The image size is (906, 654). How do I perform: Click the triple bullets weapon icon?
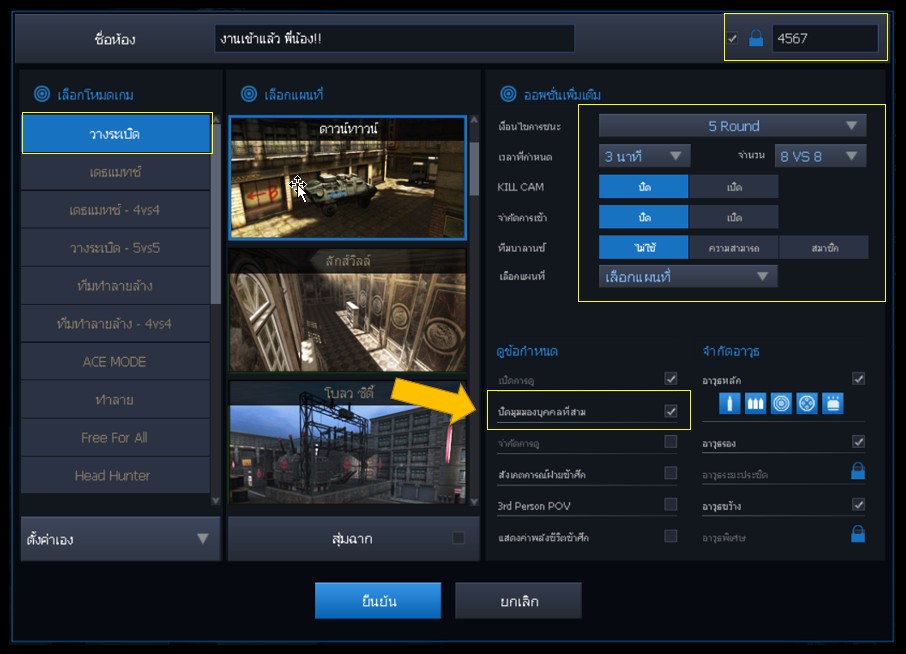(x=755, y=403)
